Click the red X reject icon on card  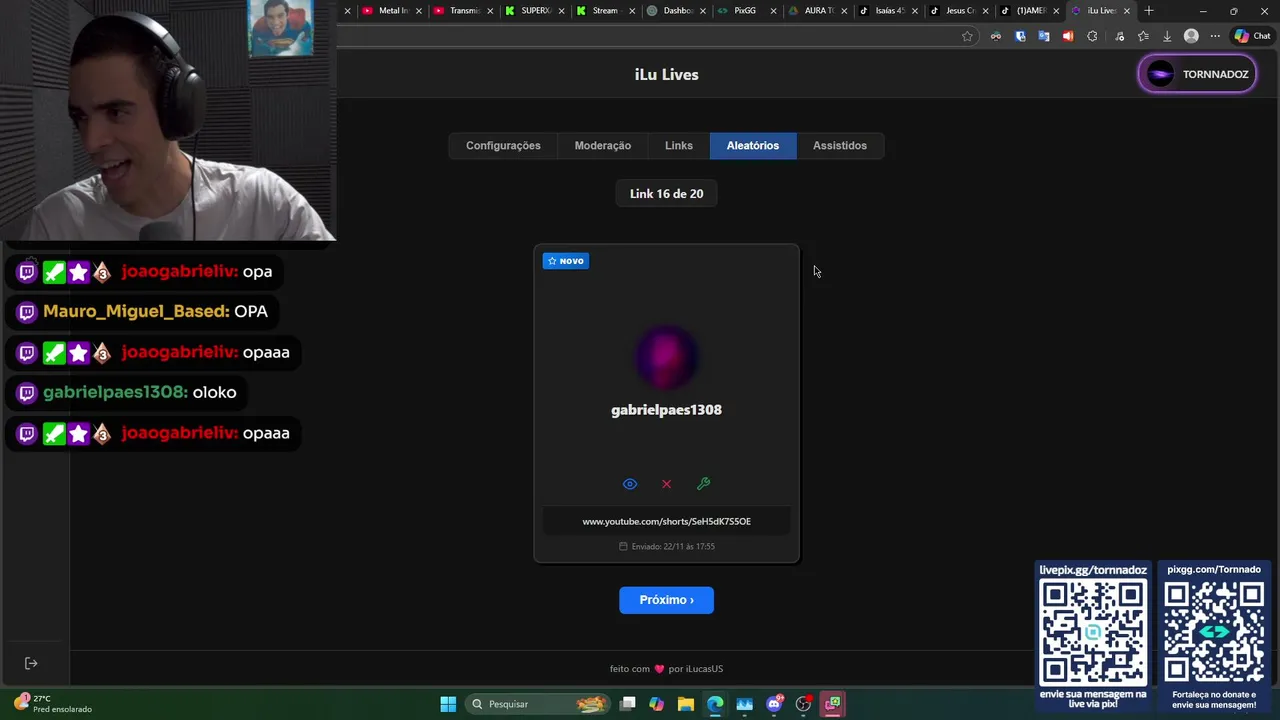coord(667,484)
